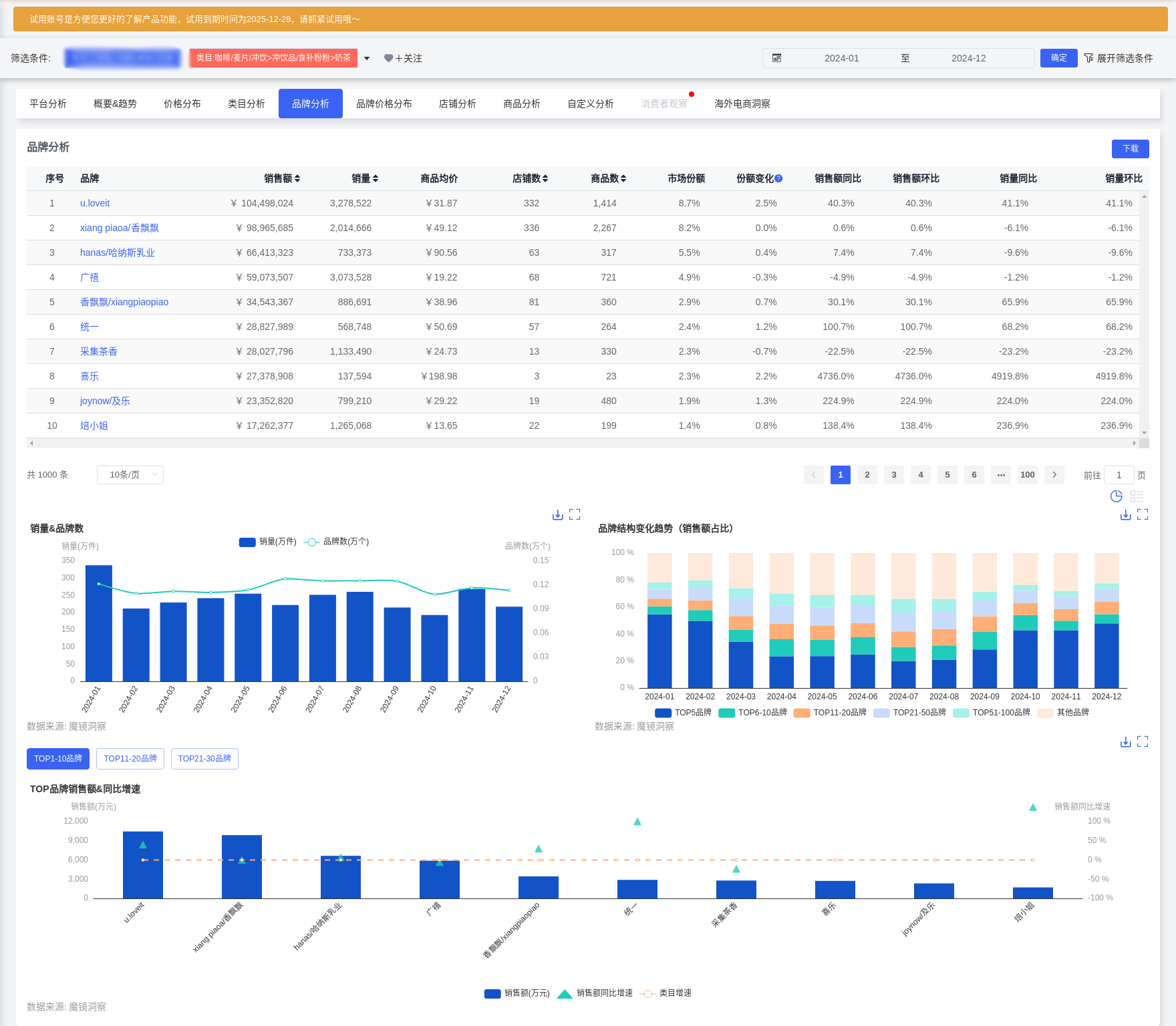Open the calendar icon in date range
Screen dimensions: 1176x1026
click(776, 58)
